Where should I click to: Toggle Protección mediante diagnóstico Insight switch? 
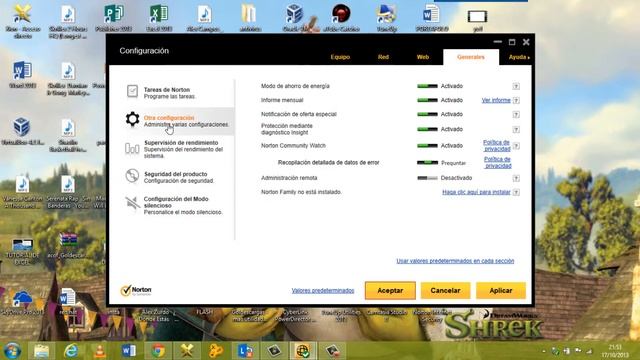[x=427, y=129]
